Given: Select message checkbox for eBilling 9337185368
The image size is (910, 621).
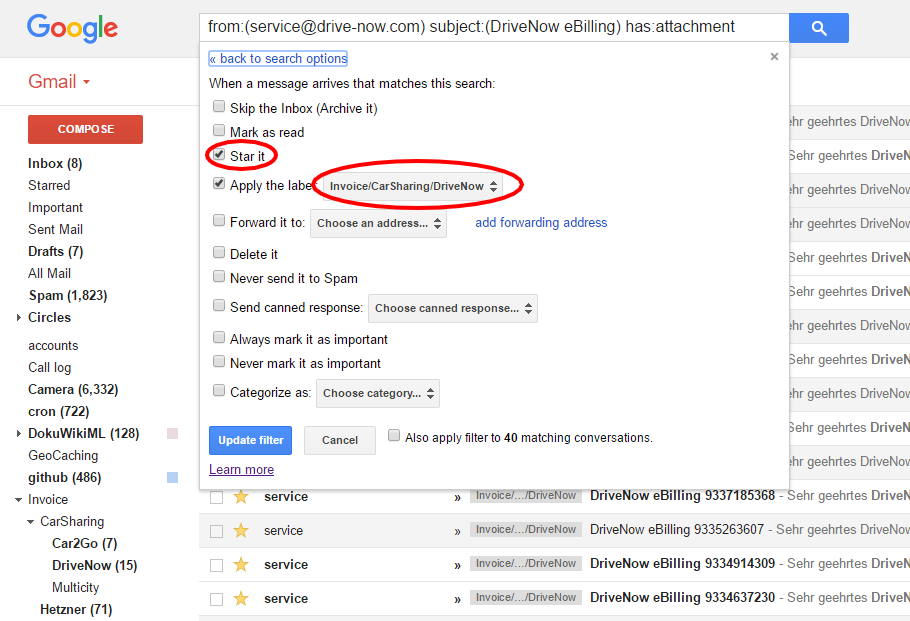Looking at the screenshot, I should pyautogui.click(x=216, y=497).
